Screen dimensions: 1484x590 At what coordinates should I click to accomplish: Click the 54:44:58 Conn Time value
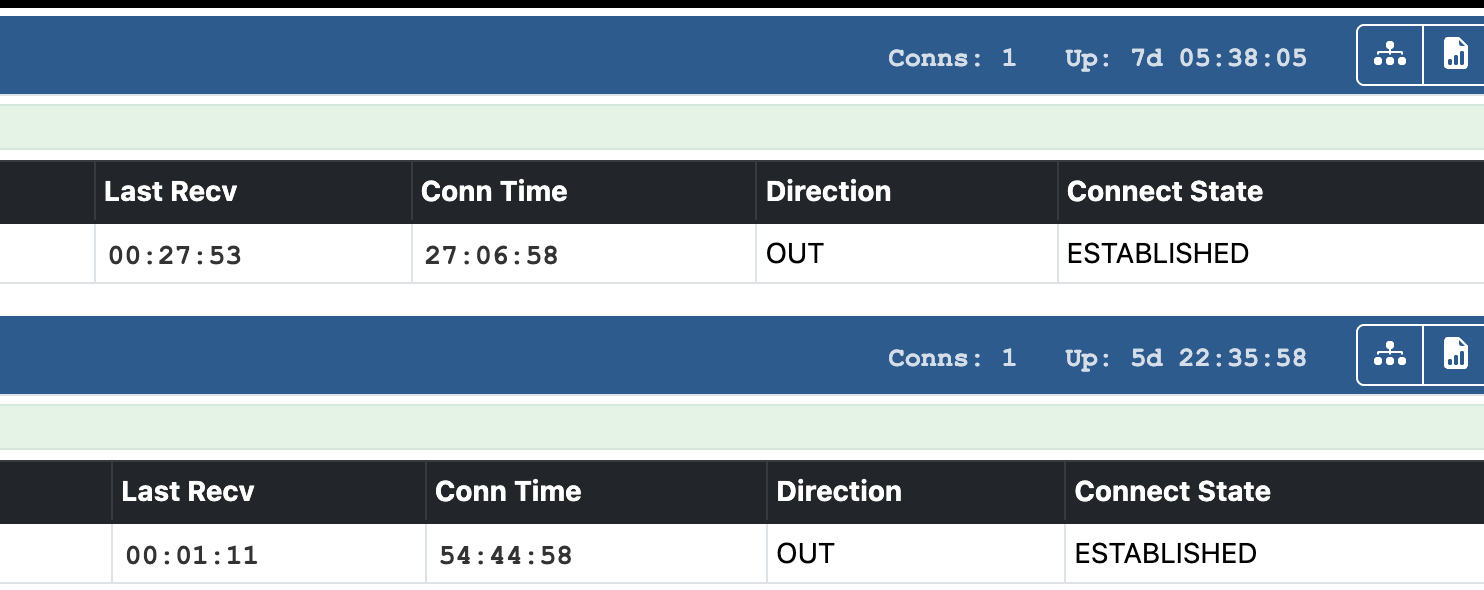(x=505, y=555)
